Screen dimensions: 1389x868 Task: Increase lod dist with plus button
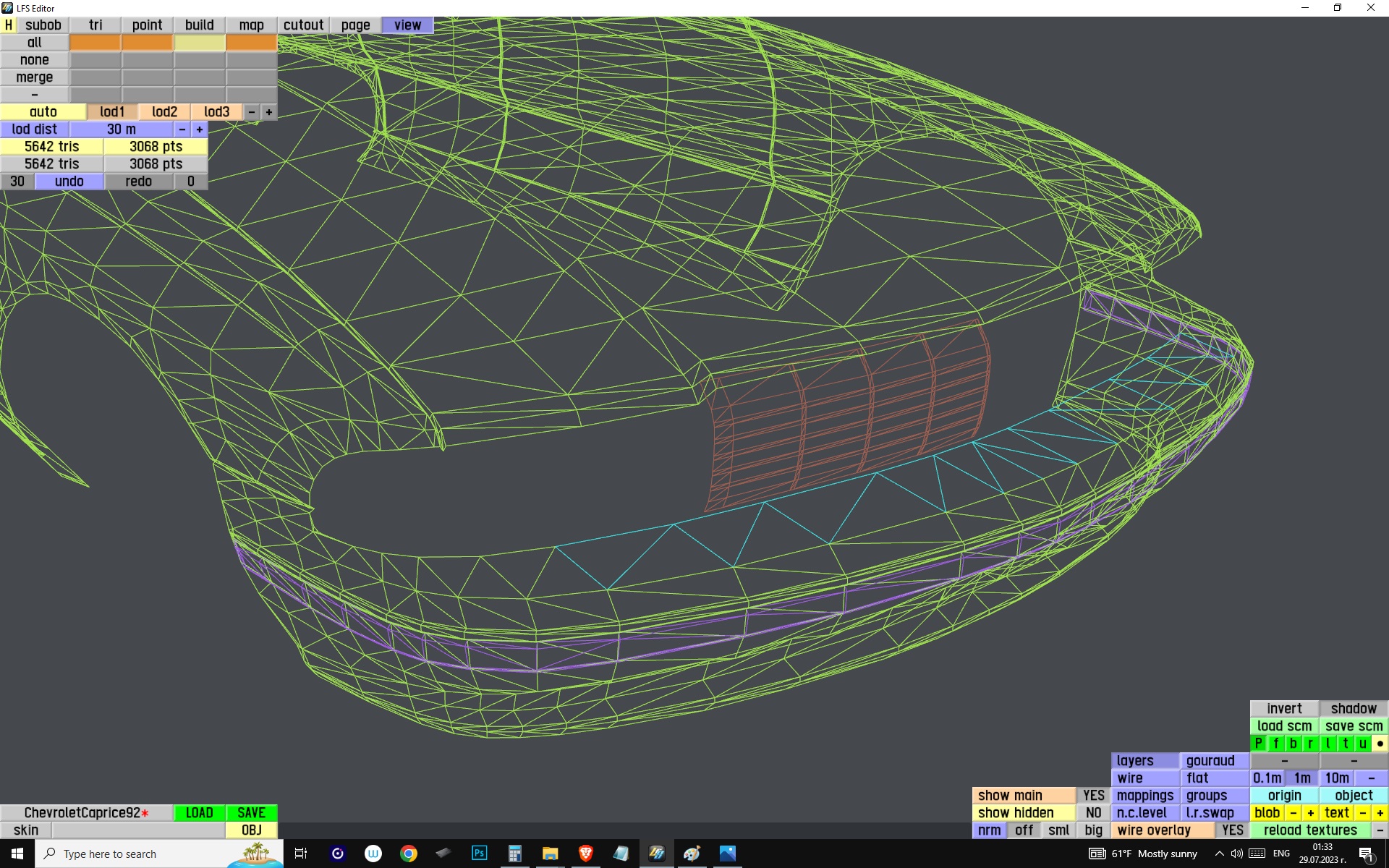pos(200,129)
